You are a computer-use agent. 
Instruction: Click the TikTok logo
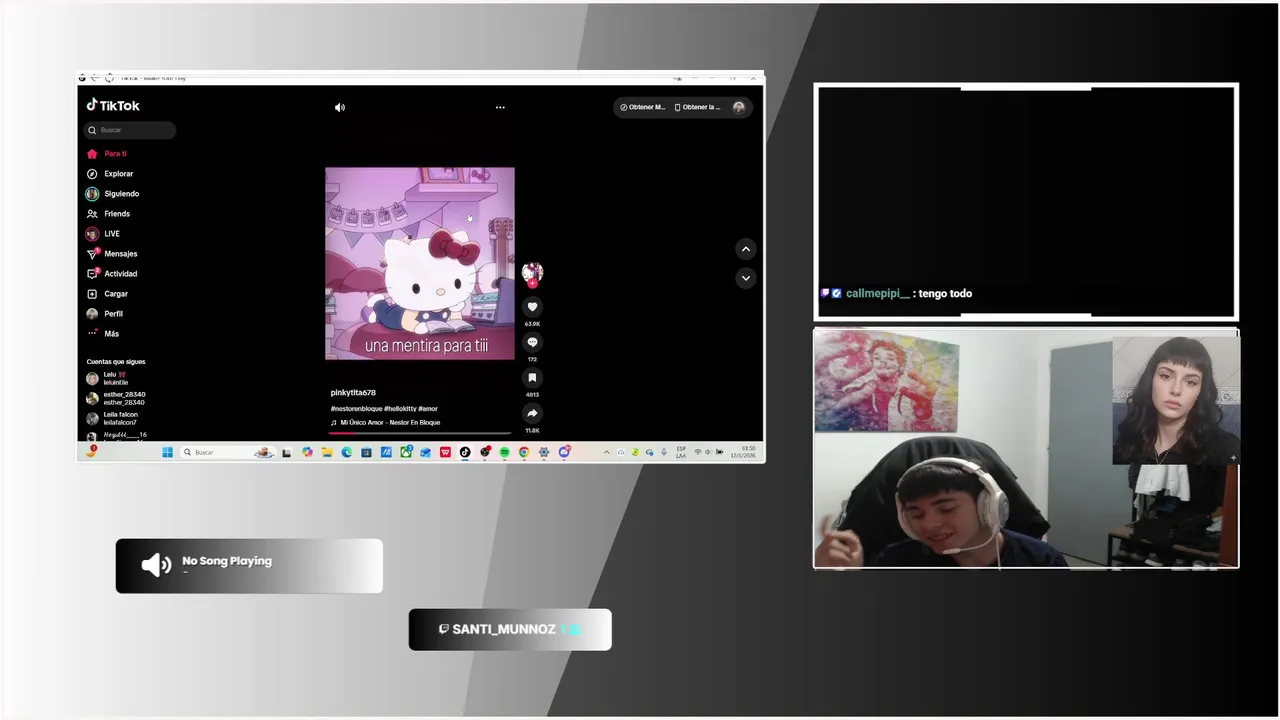[x=113, y=105]
